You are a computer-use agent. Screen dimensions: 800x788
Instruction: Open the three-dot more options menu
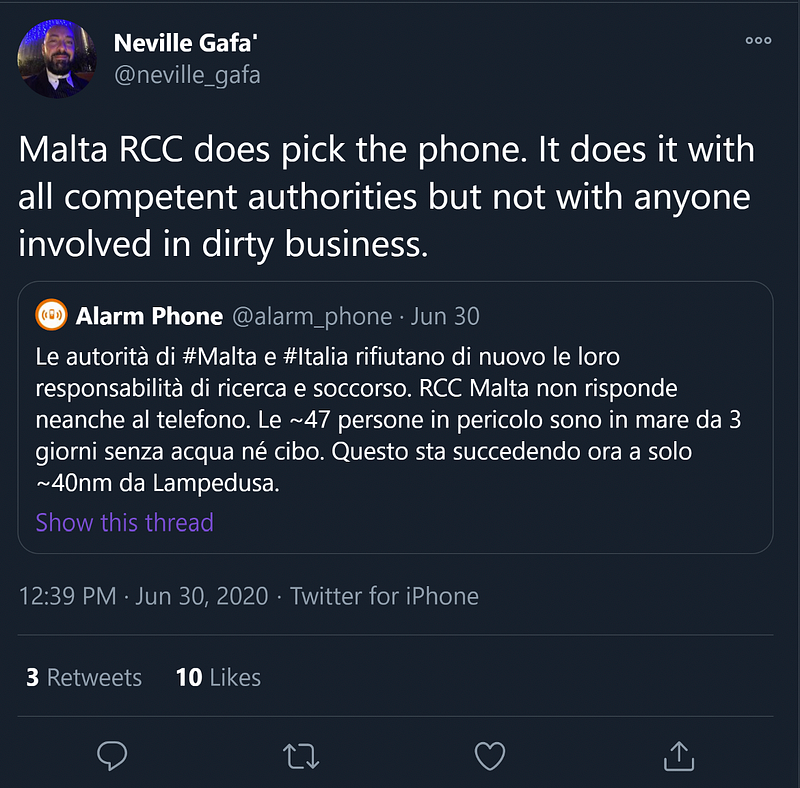tap(758, 41)
